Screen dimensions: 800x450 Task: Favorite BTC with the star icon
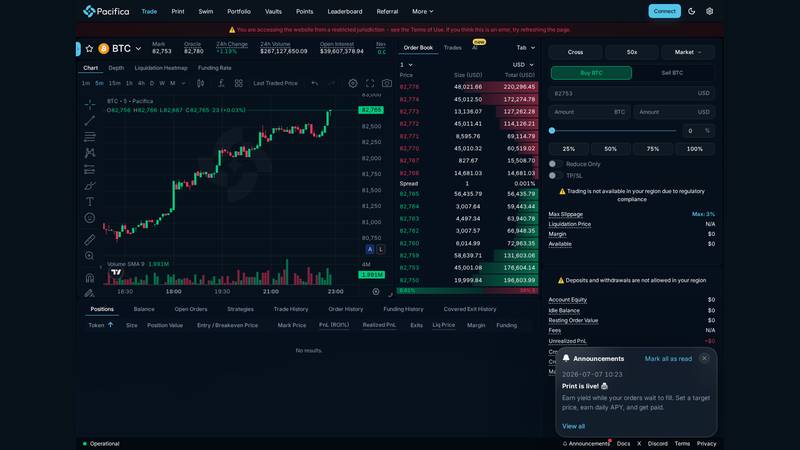89,48
